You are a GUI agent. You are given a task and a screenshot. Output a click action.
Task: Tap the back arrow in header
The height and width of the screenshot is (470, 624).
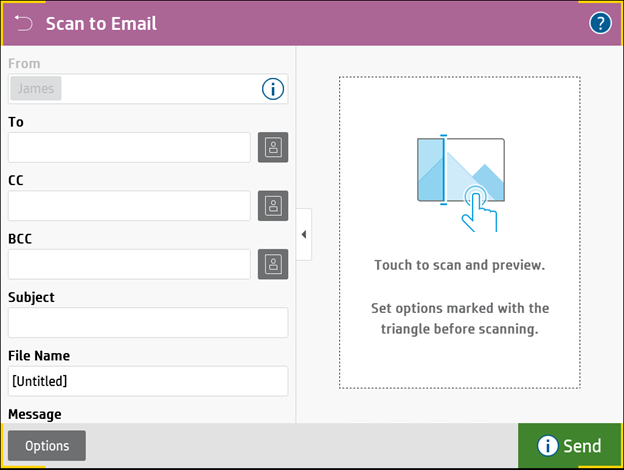click(24, 23)
